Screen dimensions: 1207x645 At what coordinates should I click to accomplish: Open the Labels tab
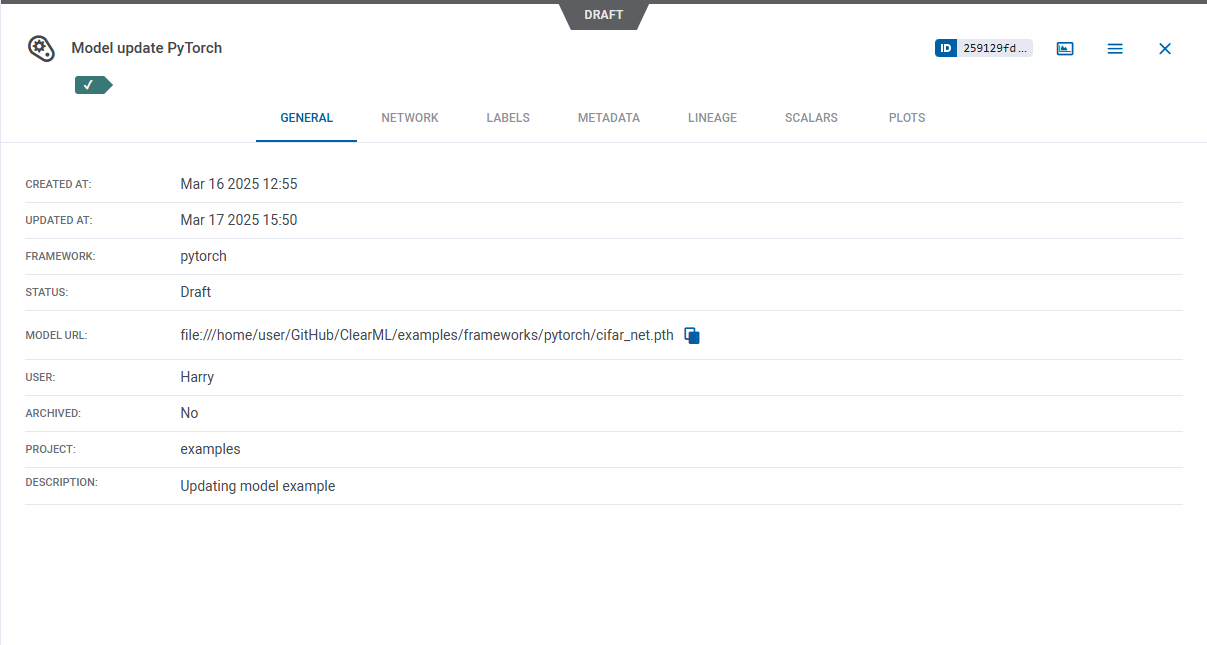[508, 118]
